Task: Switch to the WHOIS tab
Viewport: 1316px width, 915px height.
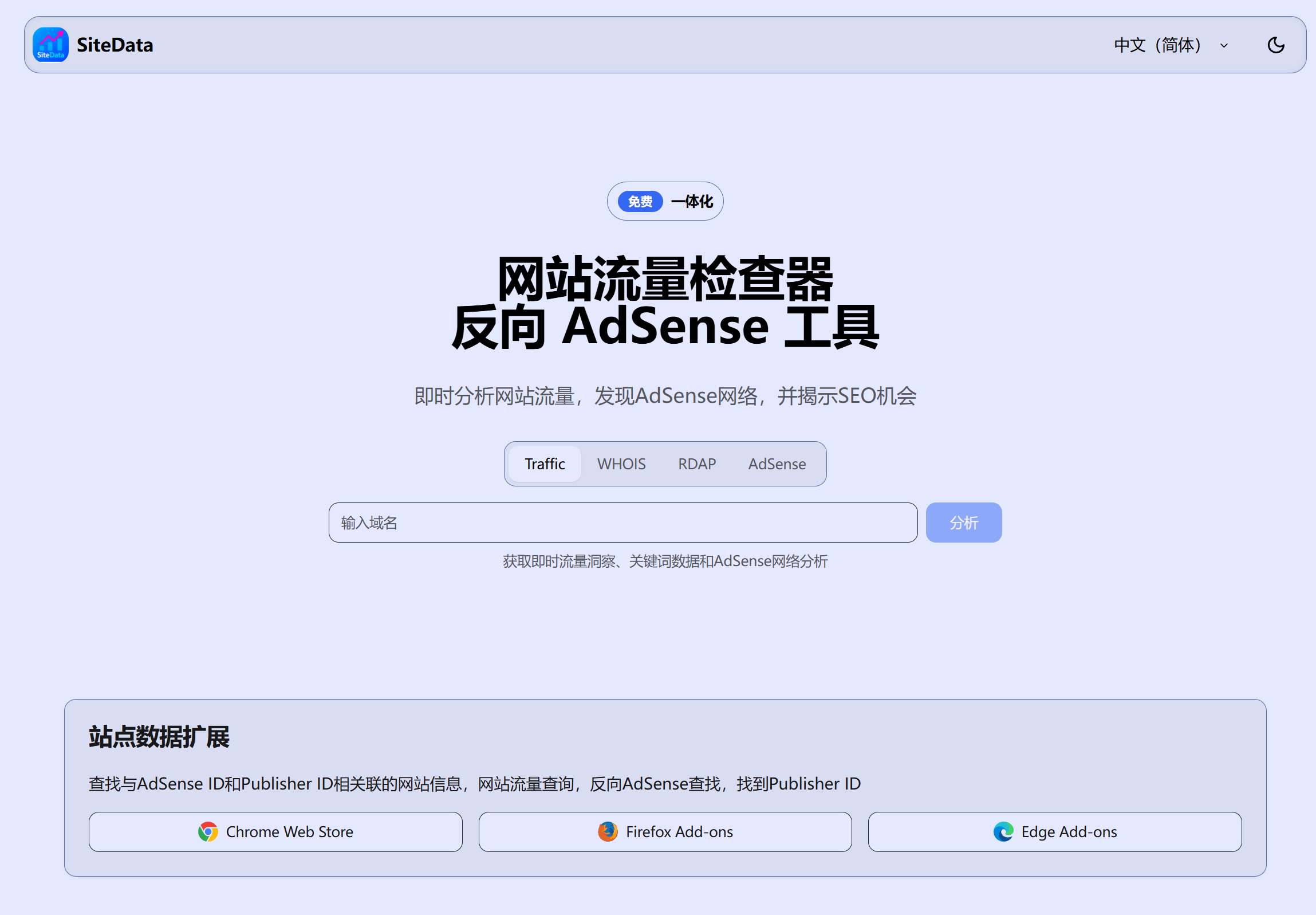Action: (621, 464)
